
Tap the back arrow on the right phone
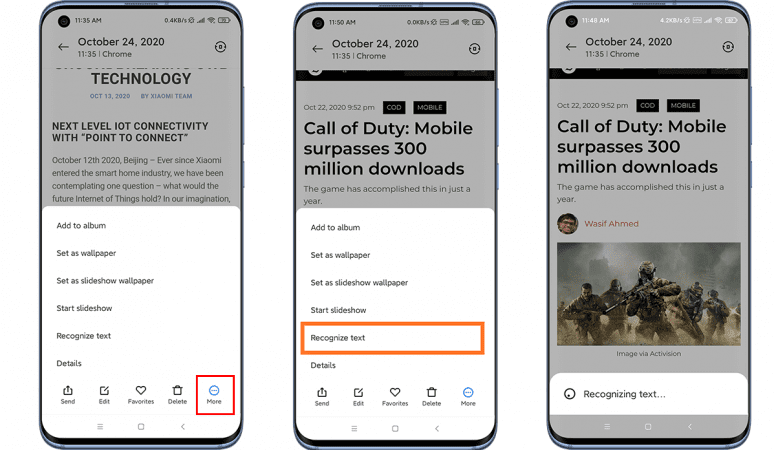[x=571, y=47]
